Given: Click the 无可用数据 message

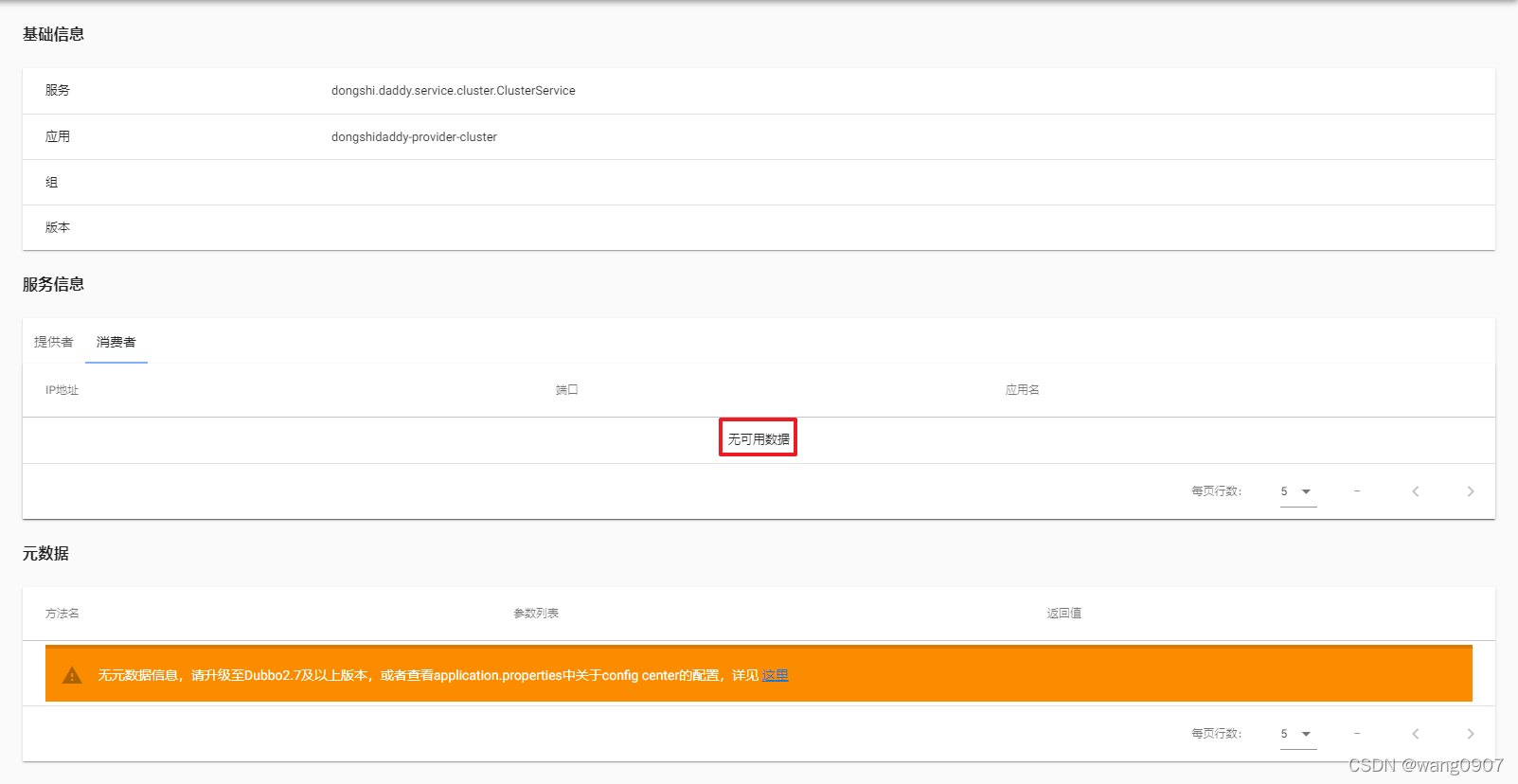Looking at the screenshot, I should pyautogui.click(x=759, y=439).
